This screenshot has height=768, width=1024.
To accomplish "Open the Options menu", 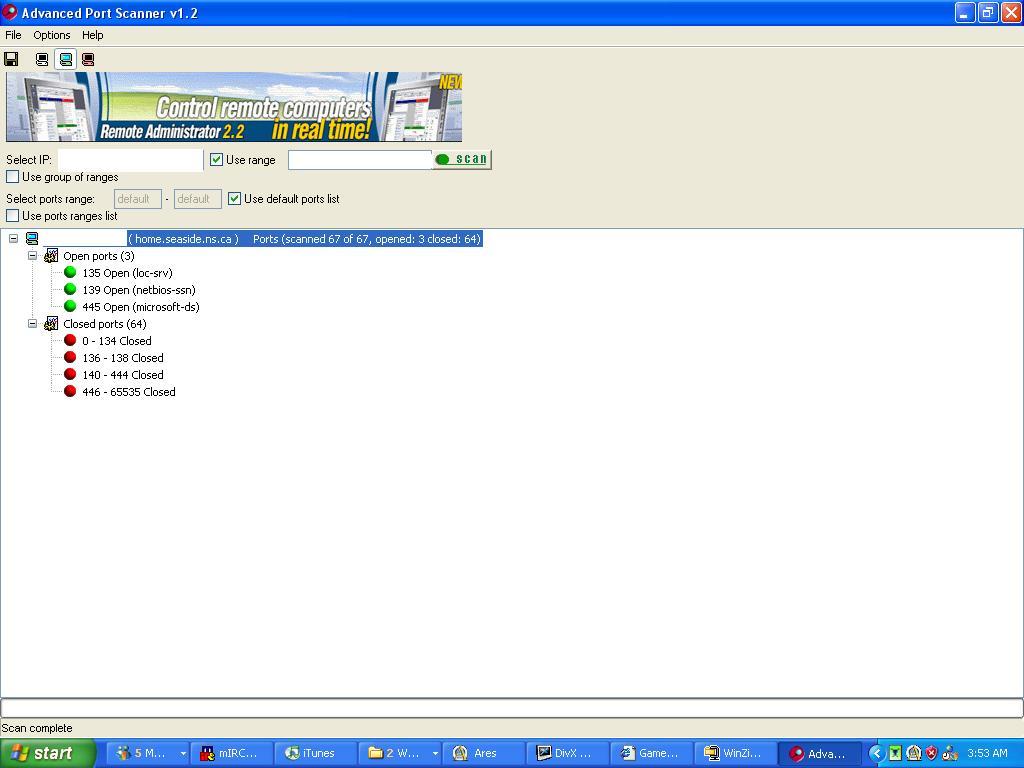I will [x=51, y=35].
